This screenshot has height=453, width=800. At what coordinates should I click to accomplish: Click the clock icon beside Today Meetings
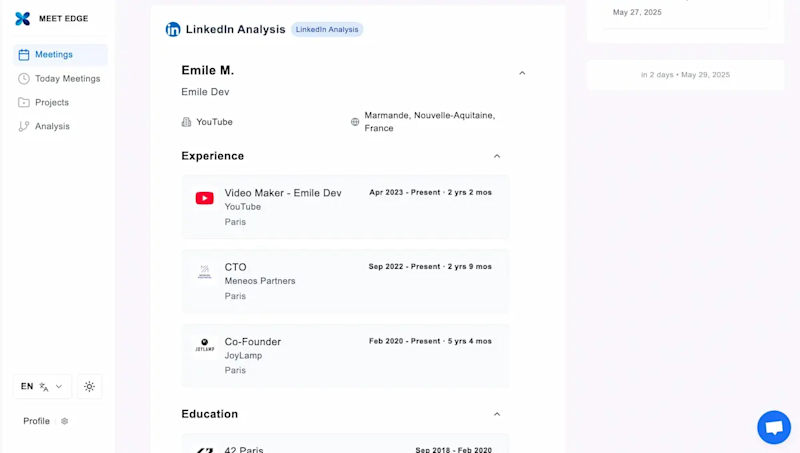(23, 79)
